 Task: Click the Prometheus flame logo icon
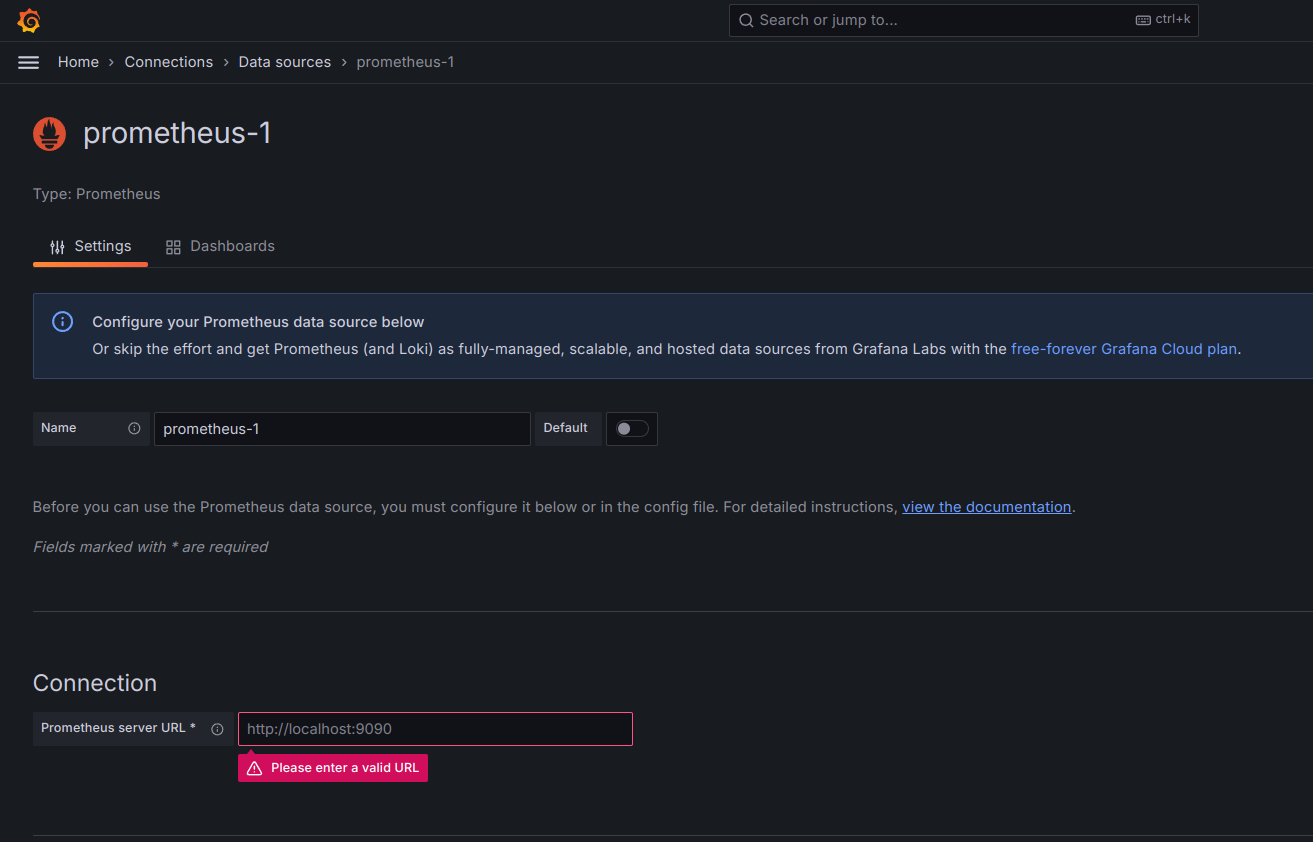50,134
